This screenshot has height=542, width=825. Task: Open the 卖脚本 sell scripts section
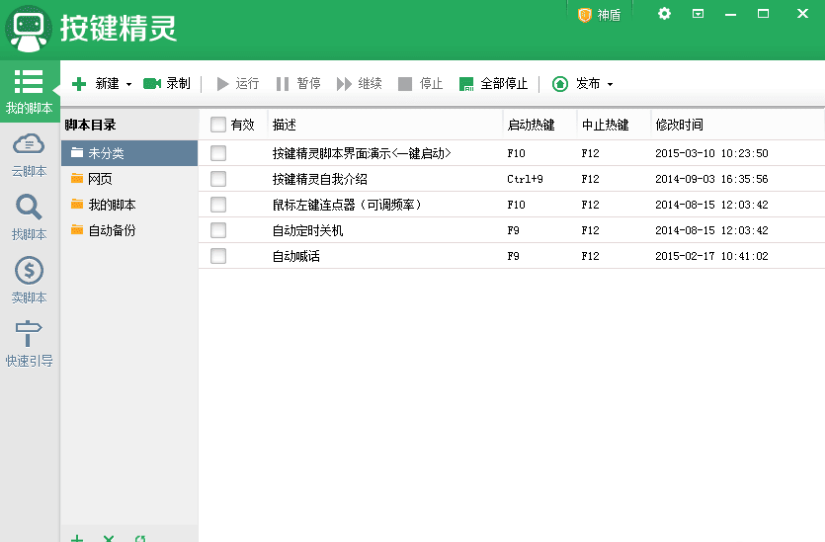[29, 280]
